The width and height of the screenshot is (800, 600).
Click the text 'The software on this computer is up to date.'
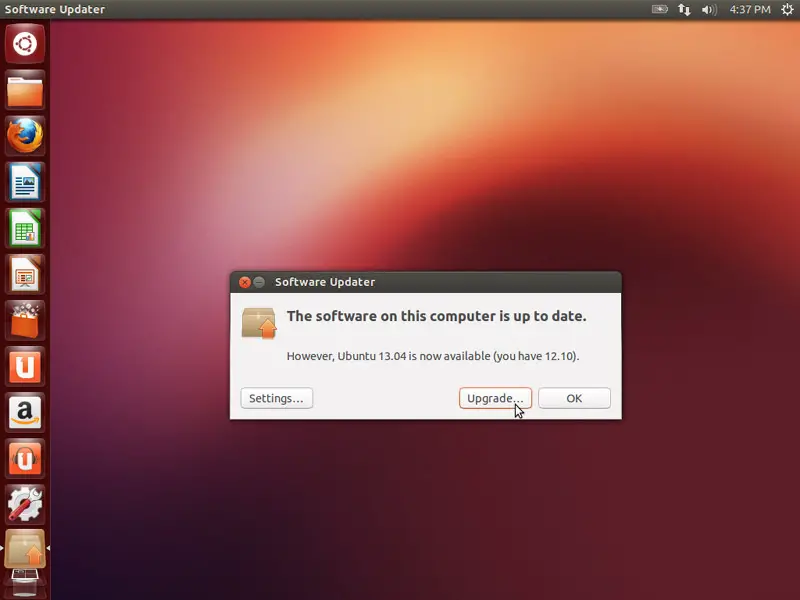[436, 316]
